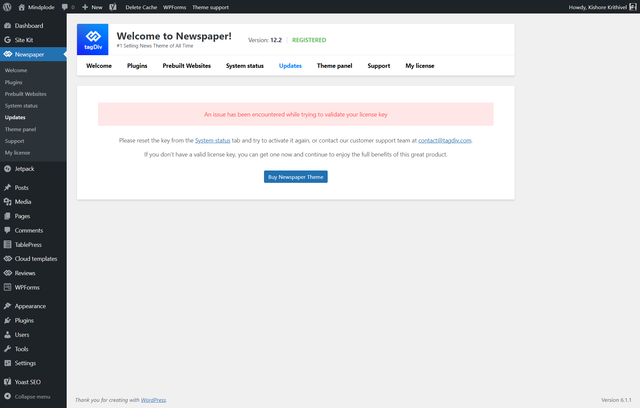Open Plugins in Newspaper sidebar submenu

[x=13, y=82]
